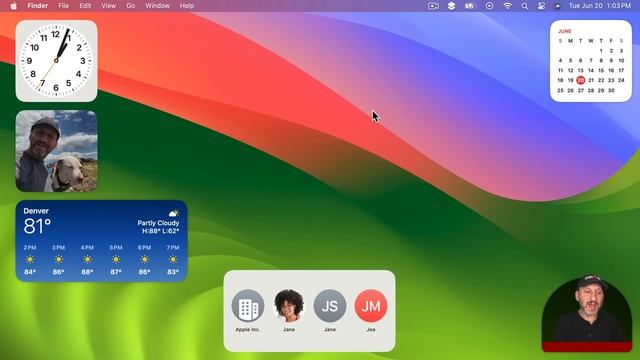Click the date and time in menu bar

pos(600,6)
